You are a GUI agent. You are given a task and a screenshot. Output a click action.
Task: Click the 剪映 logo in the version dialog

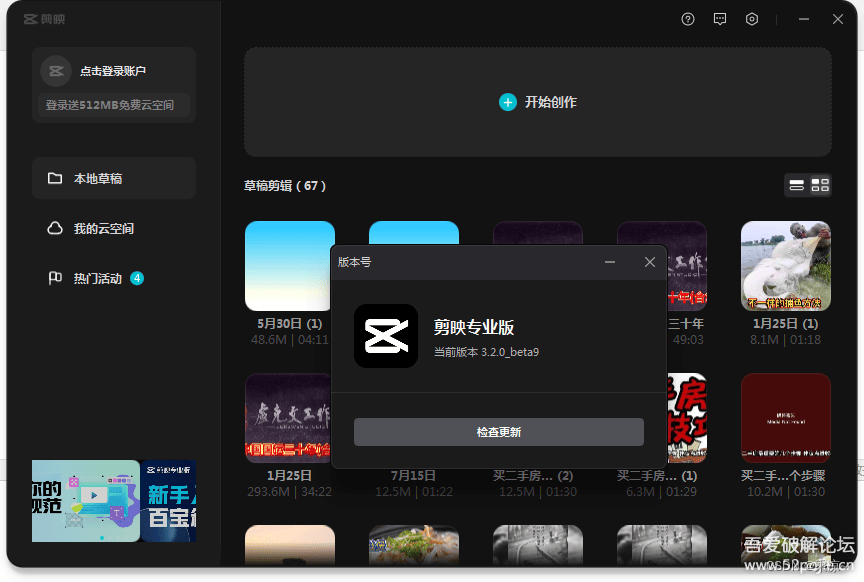tap(386, 336)
